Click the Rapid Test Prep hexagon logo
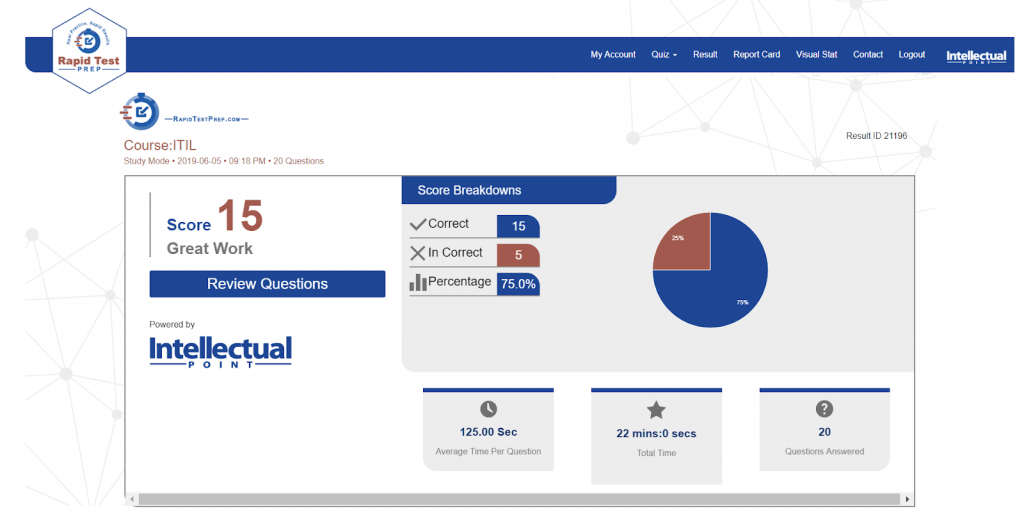The image size is (1024, 515). [89, 51]
